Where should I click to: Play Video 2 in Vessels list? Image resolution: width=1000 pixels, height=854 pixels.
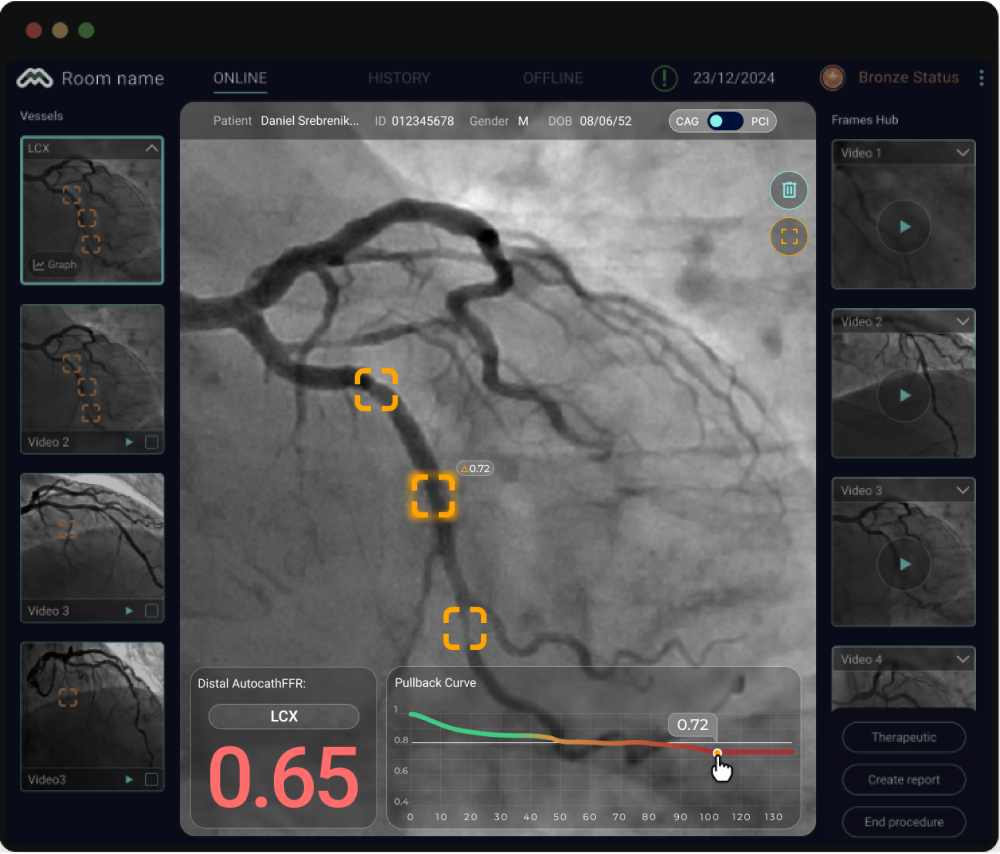pyautogui.click(x=129, y=442)
